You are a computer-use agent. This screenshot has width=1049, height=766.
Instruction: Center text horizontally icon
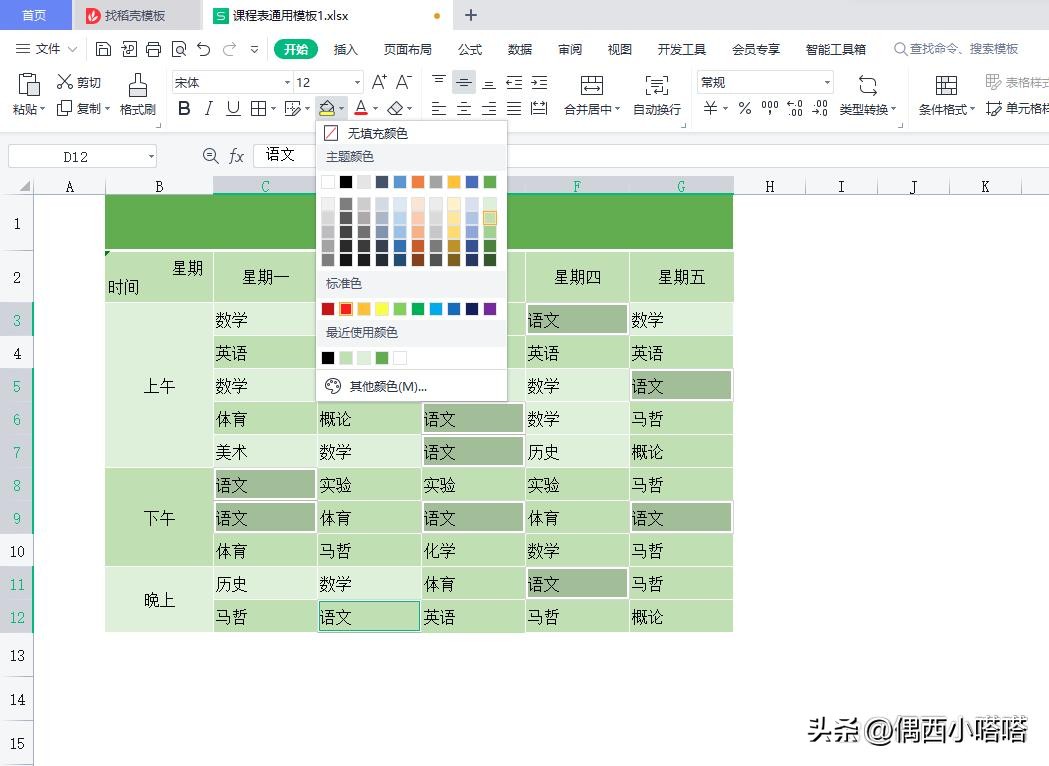[464, 108]
